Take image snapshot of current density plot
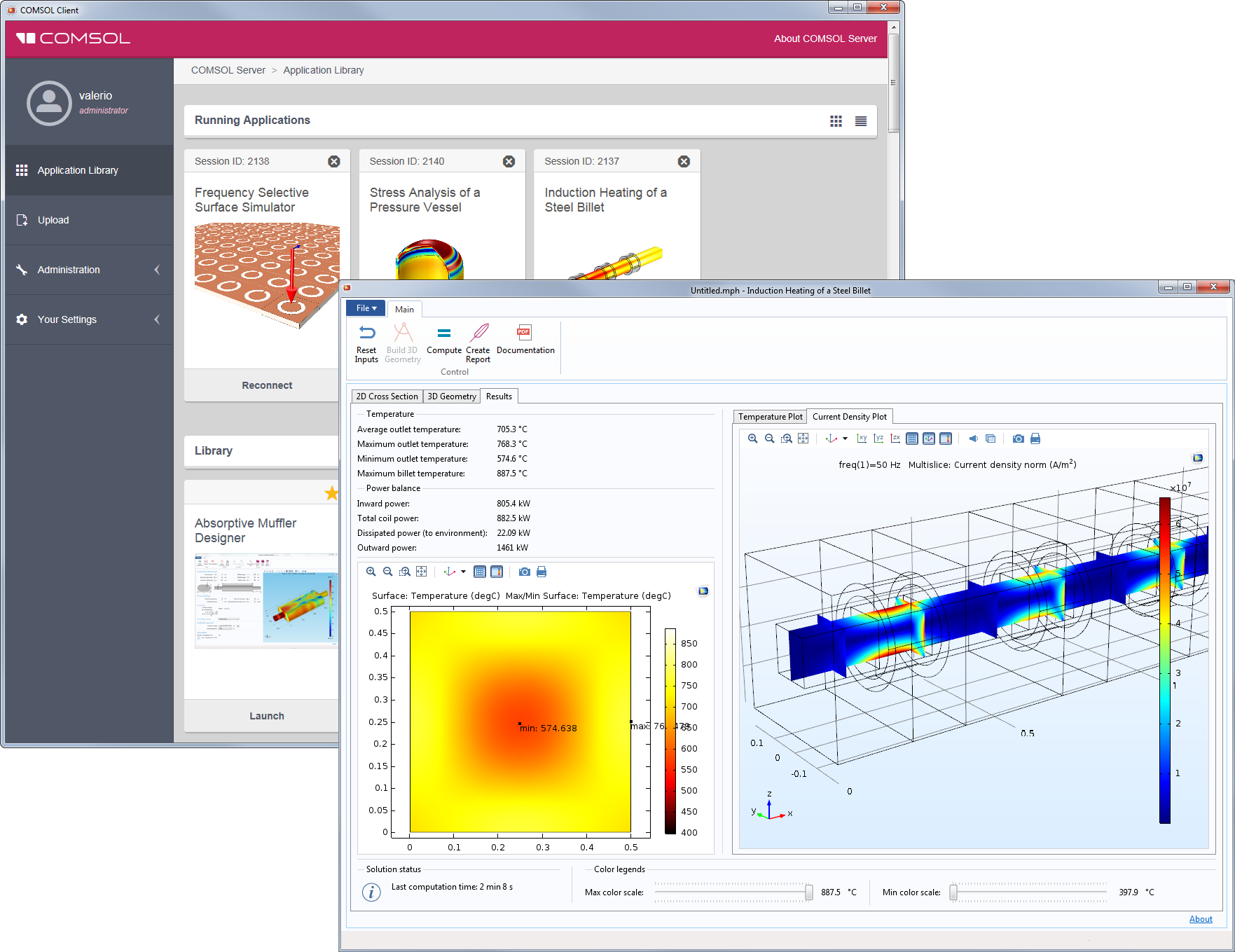The width and height of the screenshot is (1235, 952). tap(1019, 439)
